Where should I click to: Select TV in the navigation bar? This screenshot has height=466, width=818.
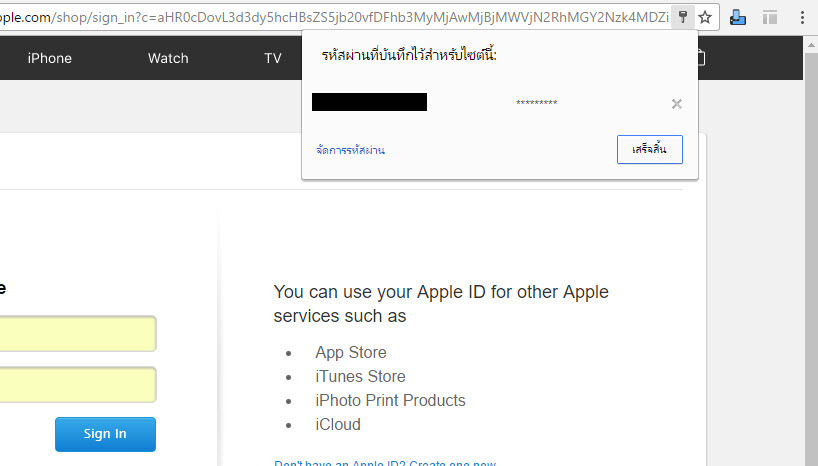coord(273,58)
